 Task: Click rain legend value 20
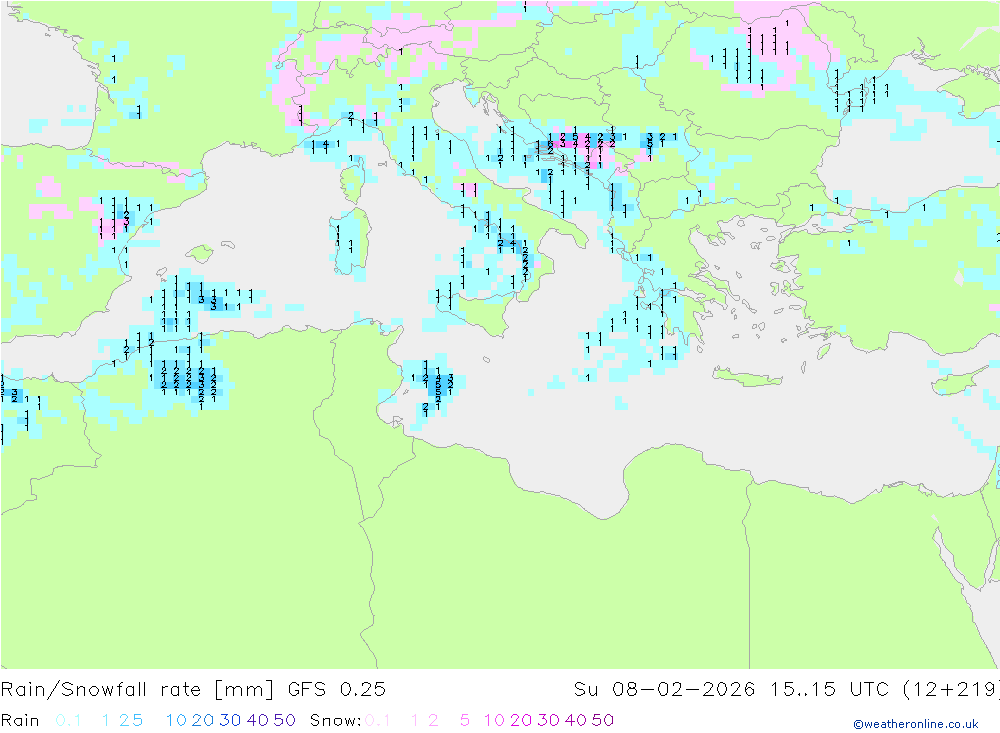203,720
